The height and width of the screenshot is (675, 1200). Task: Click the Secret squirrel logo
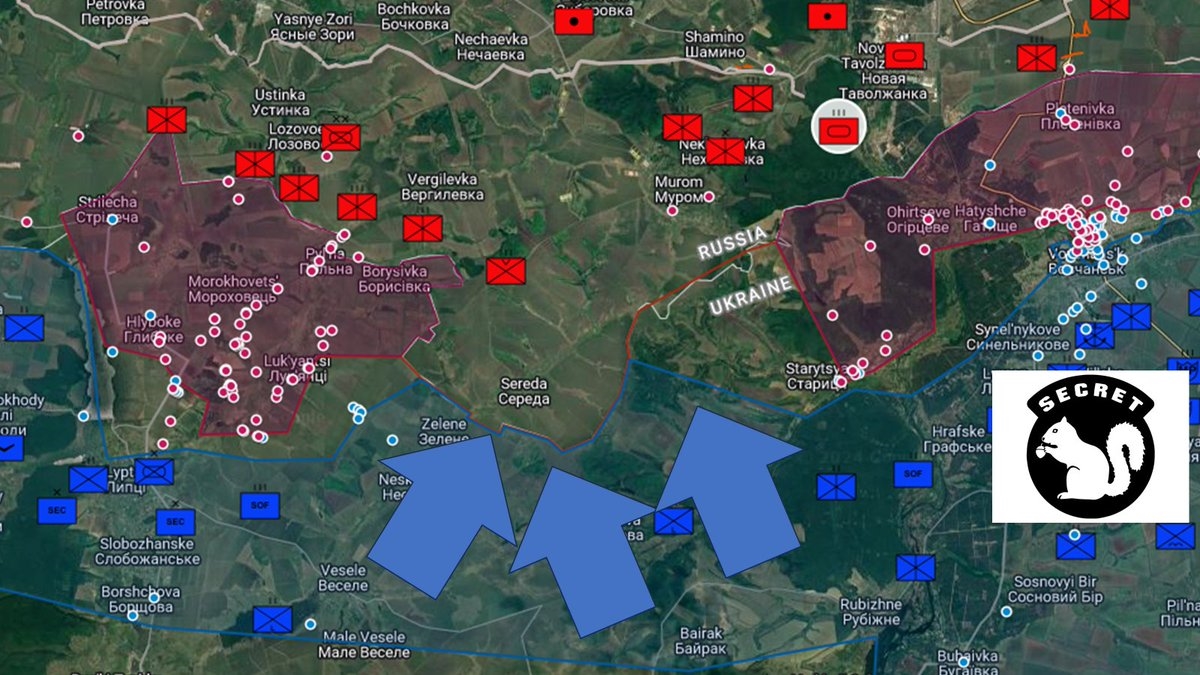[1089, 446]
